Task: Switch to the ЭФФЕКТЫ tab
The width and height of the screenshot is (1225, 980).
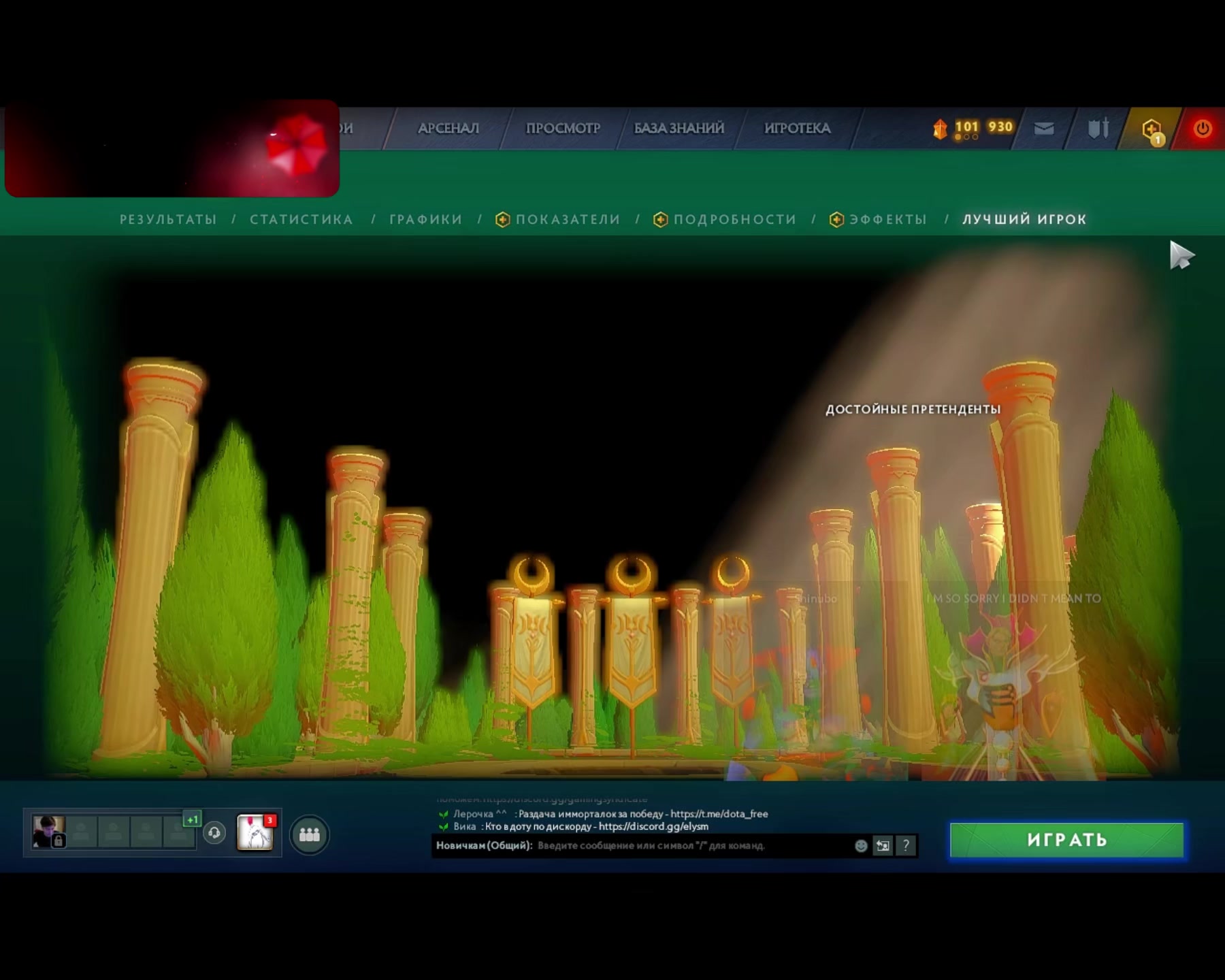Action: tap(888, 220)
